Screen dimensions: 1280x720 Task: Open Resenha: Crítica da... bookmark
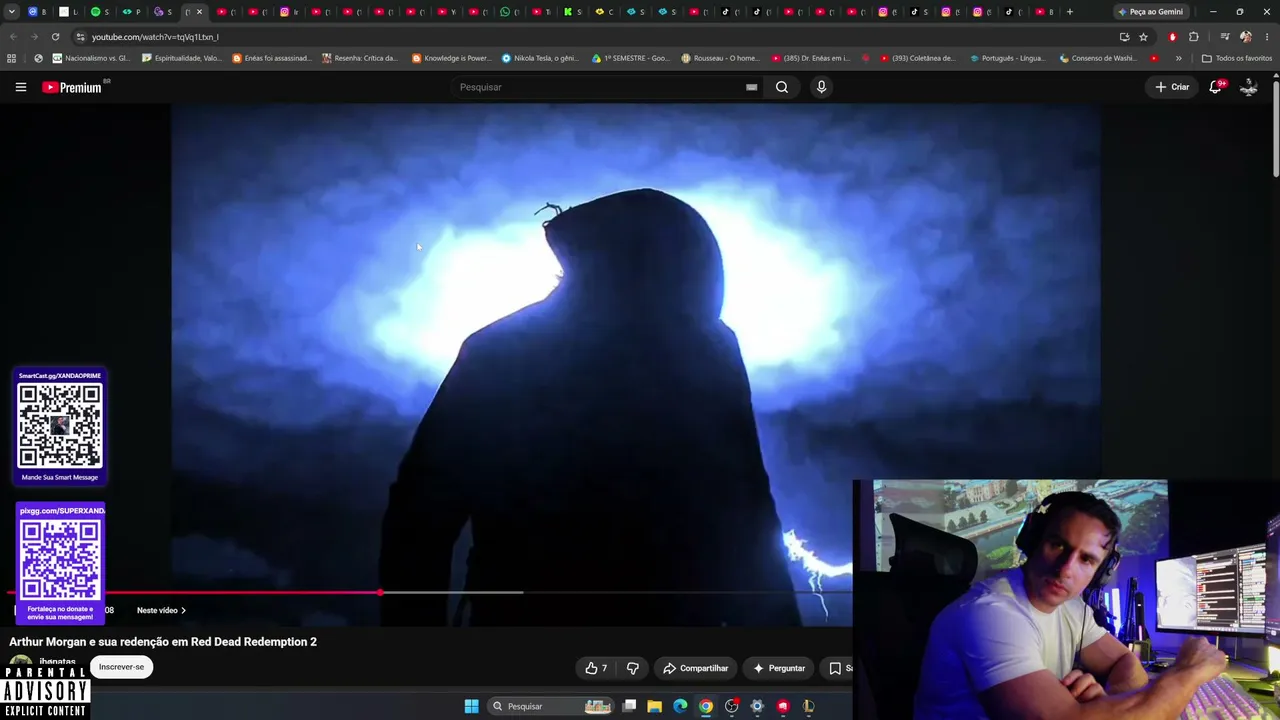360,58
